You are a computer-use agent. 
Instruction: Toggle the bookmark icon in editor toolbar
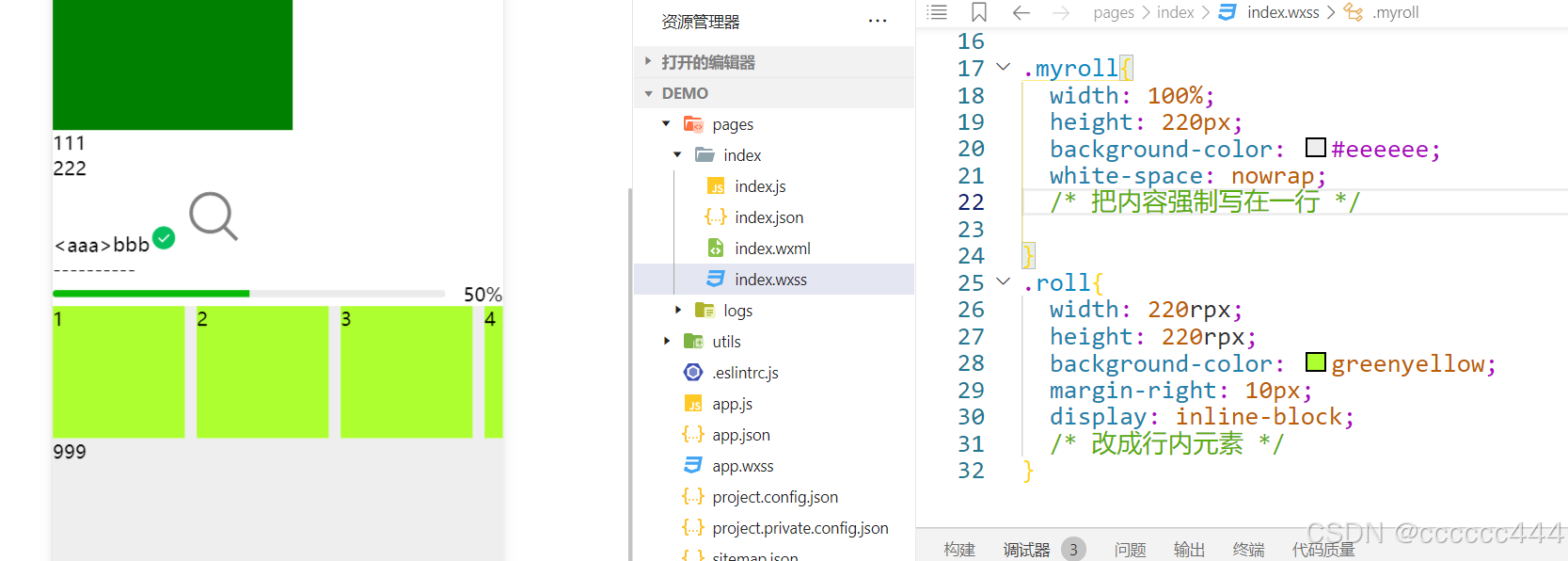[x=979, y=12]
